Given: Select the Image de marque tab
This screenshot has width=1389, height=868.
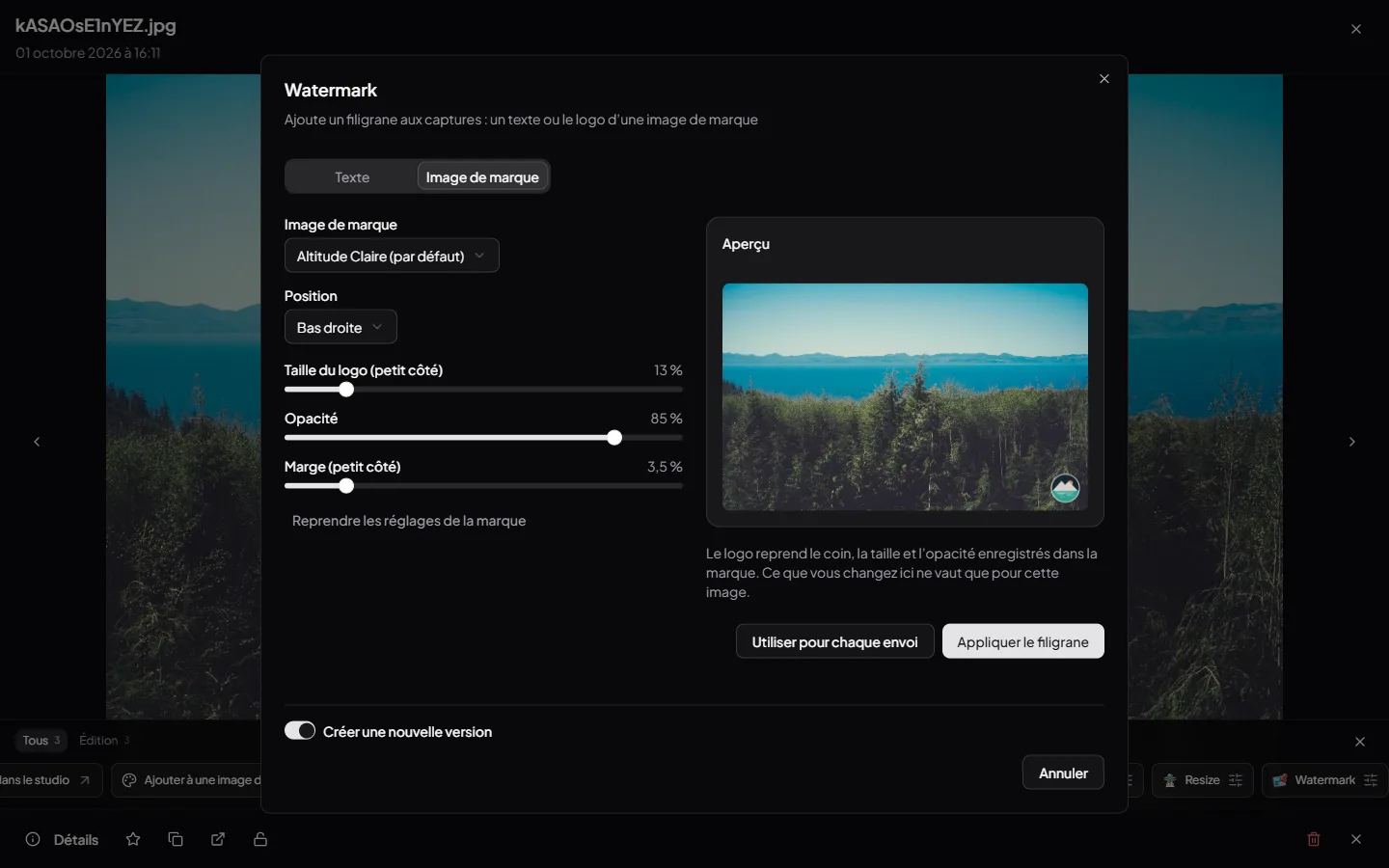Looking at the screenshot, I should [482, 177].
